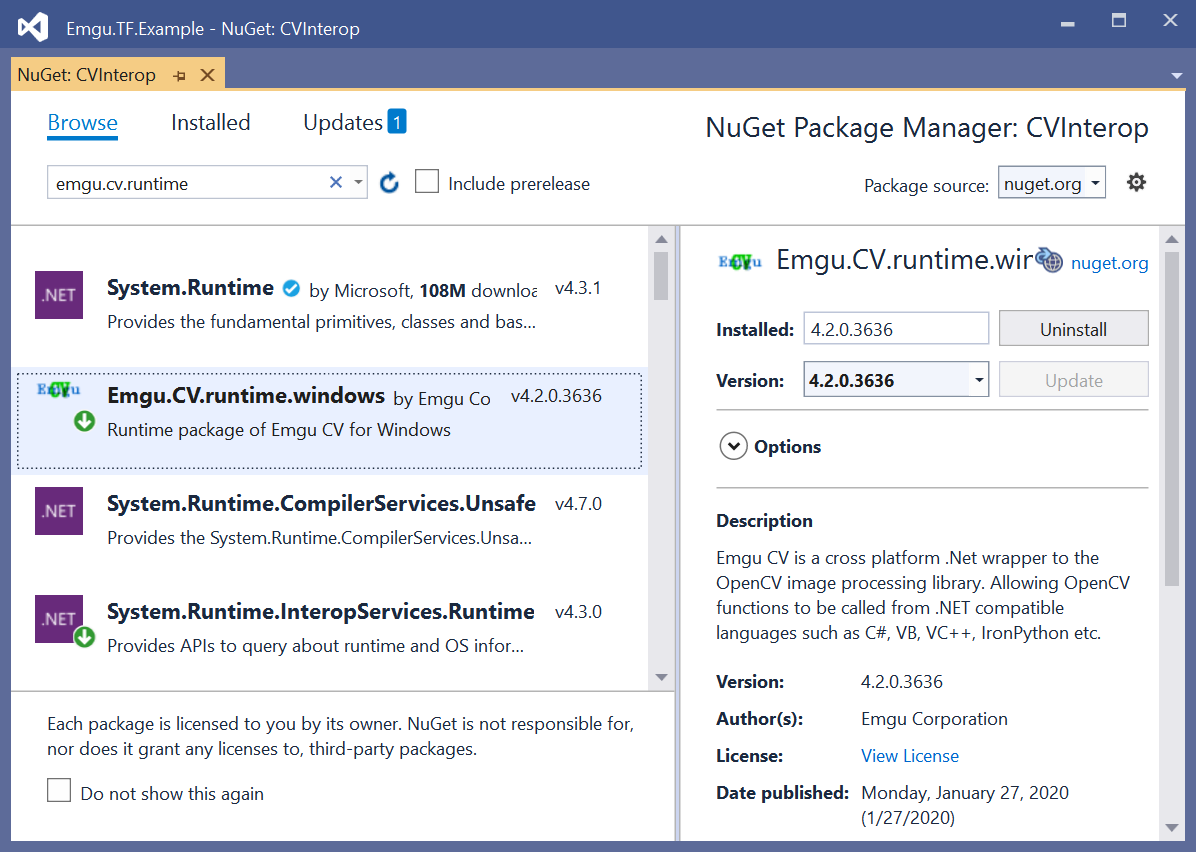Image resolution: width=1196 pixels, height=852 pixels.
Task: Click the verified badge next to System.Runtime
Action: pos(291,288)
